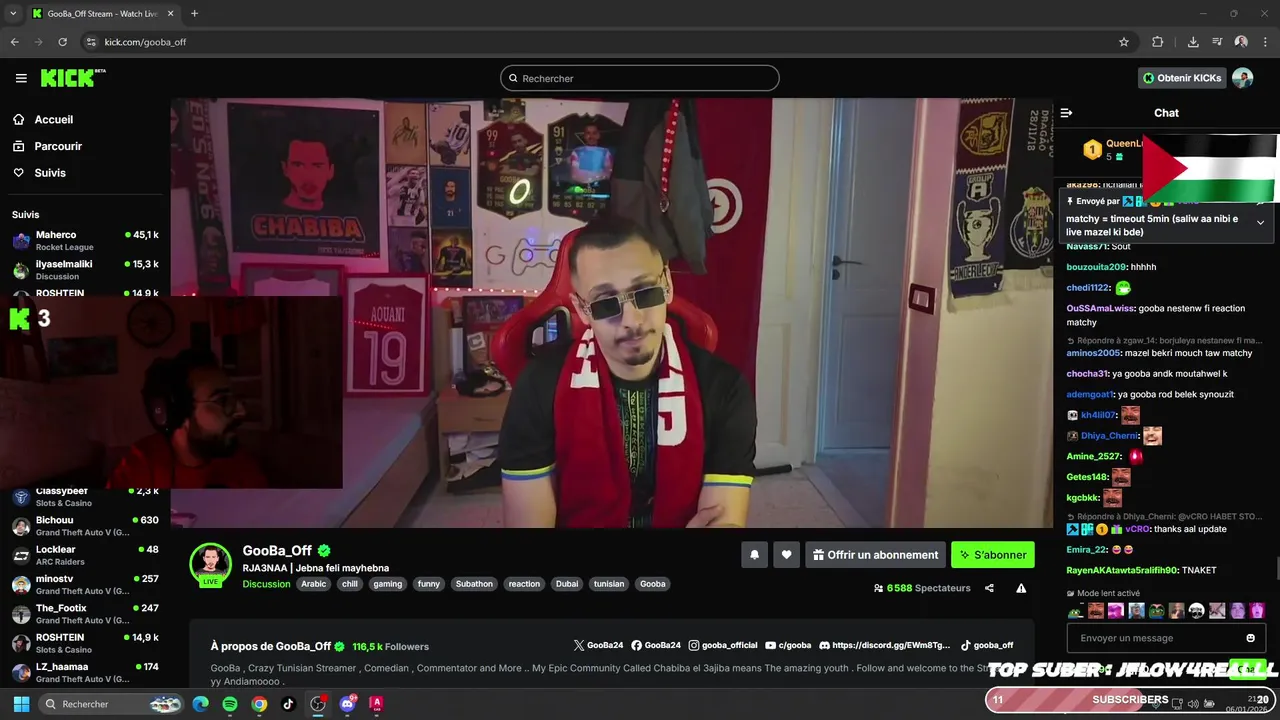The image size is (1280, 720).
Task: Open Windows Start menu
Action: click(x=21, y=704)
